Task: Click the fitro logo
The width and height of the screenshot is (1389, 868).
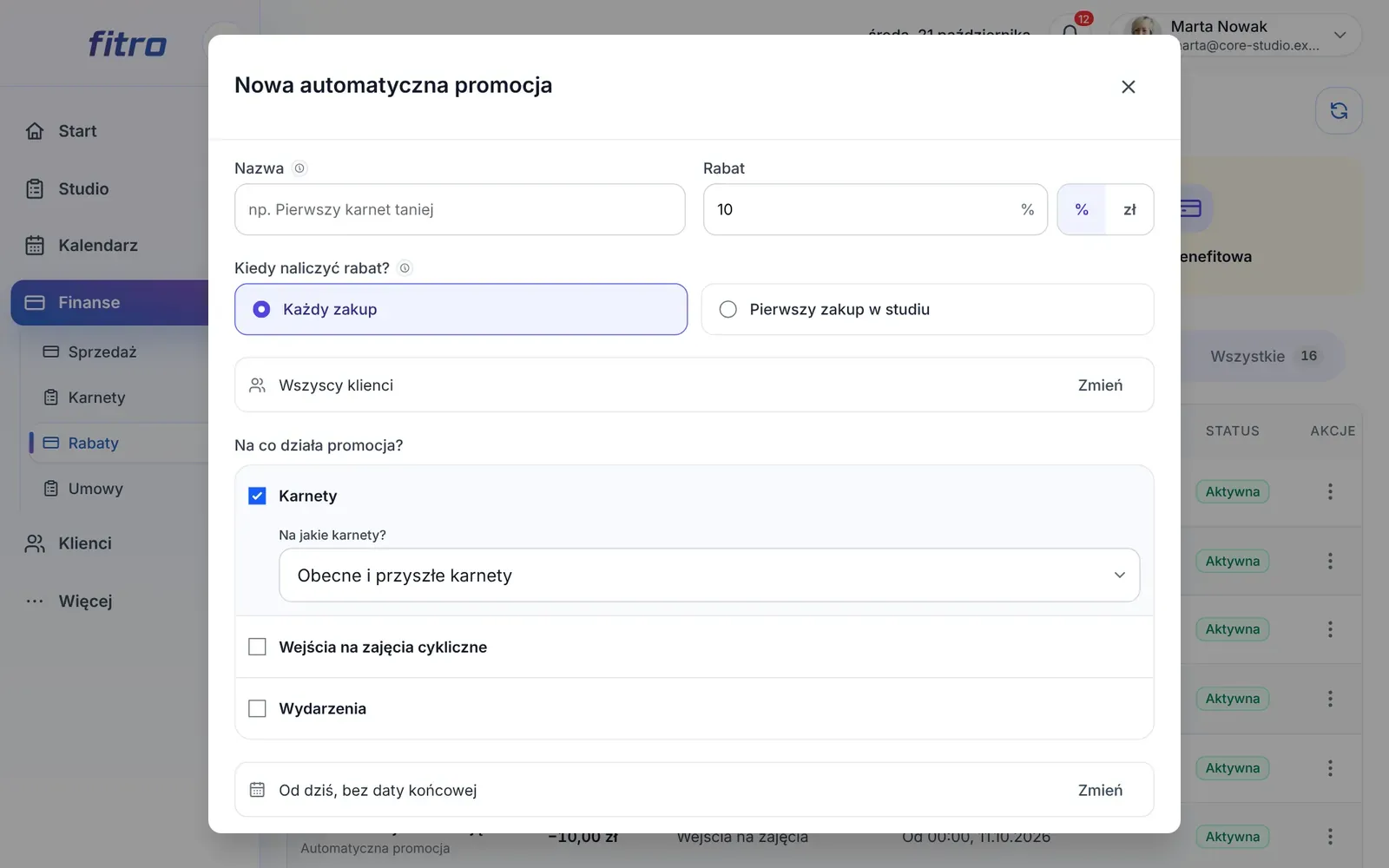Action: (x=127, y=43)
